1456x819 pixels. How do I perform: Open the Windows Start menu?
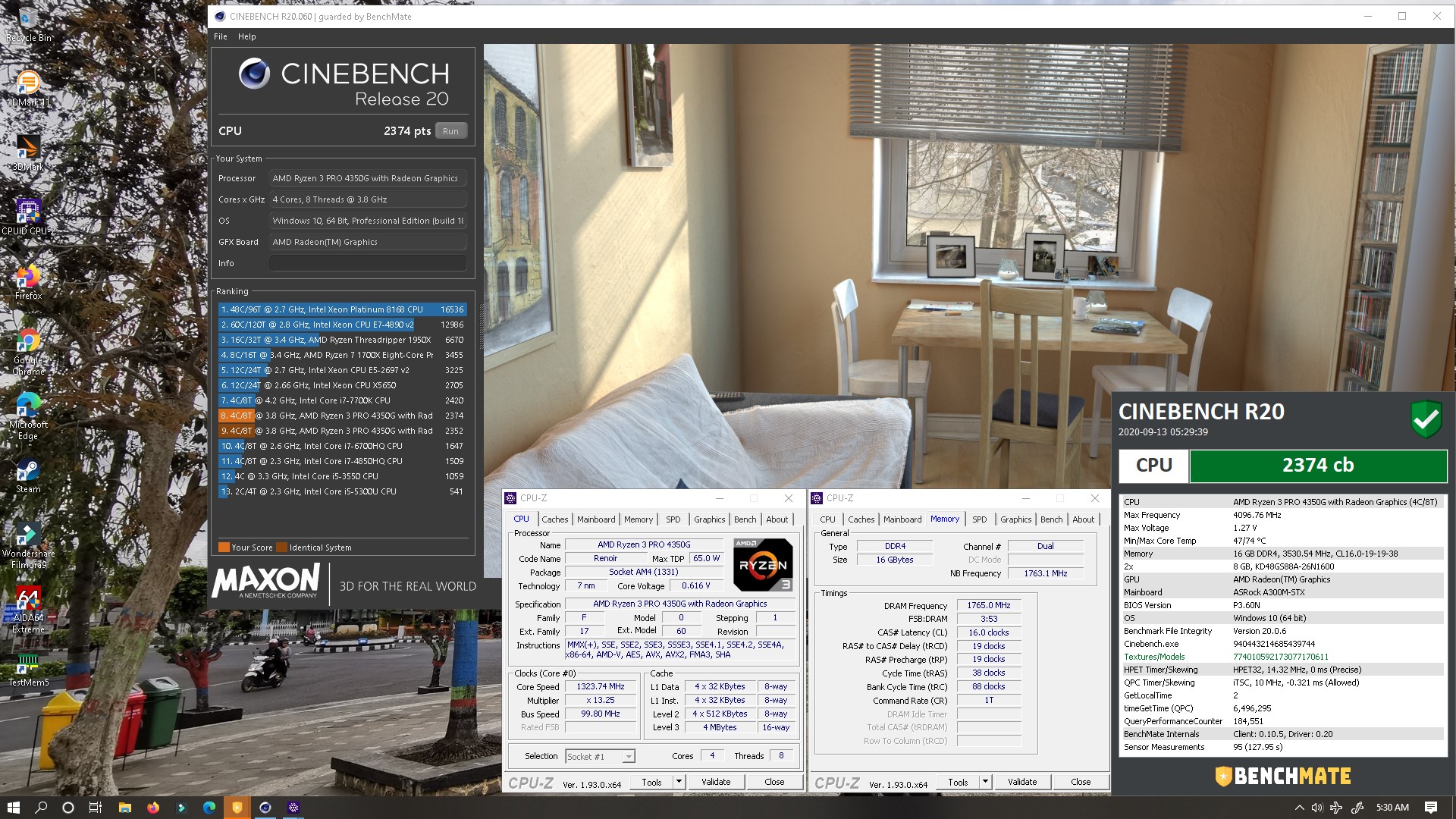tap(13, 808)
